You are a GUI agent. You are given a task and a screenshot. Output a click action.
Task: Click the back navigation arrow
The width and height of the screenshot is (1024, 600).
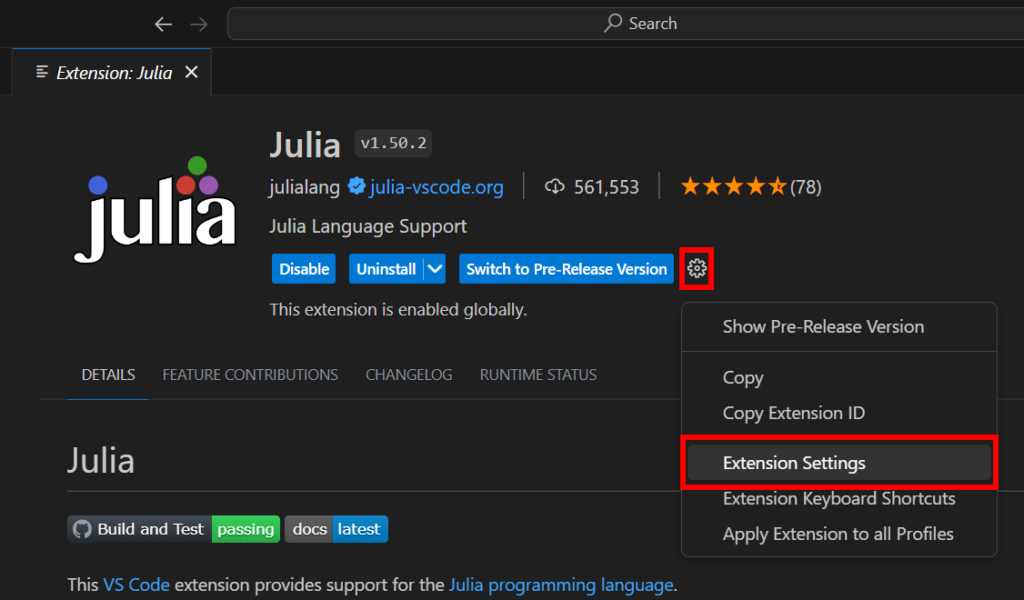click(x=163, y=24)
